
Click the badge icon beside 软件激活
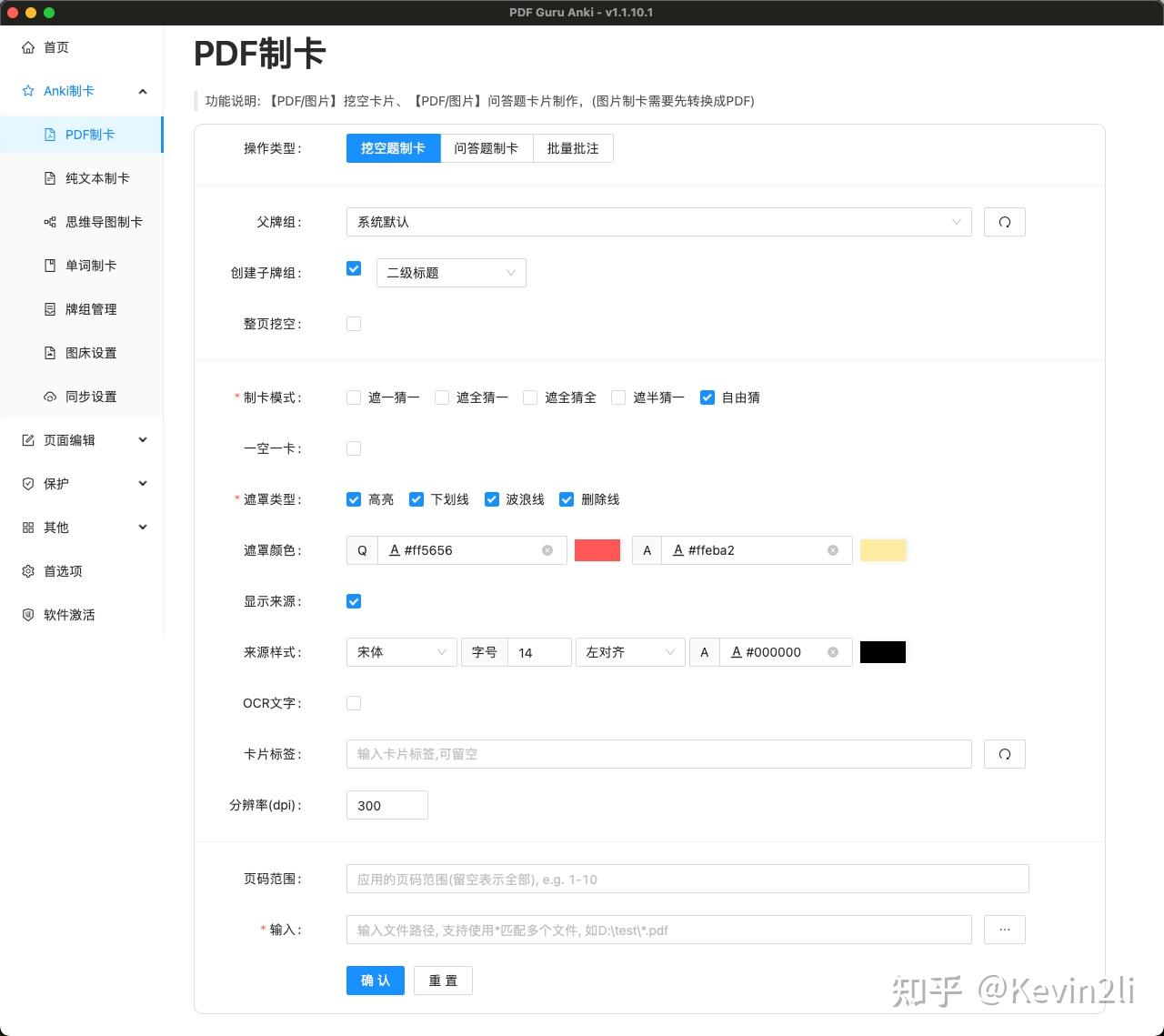point(28,615)
